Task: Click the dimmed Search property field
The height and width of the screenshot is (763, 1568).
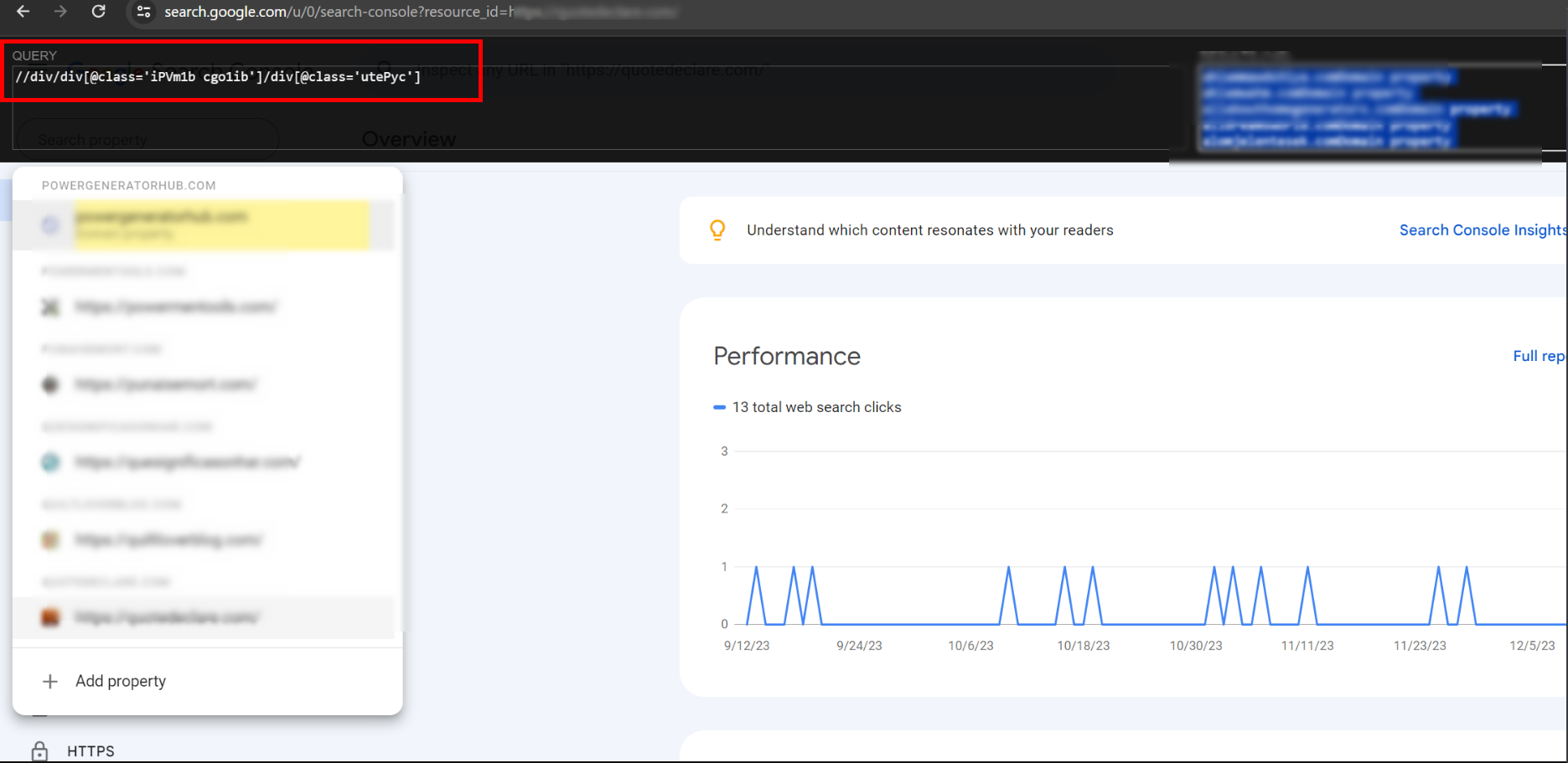Action: (x=147, y=140)
